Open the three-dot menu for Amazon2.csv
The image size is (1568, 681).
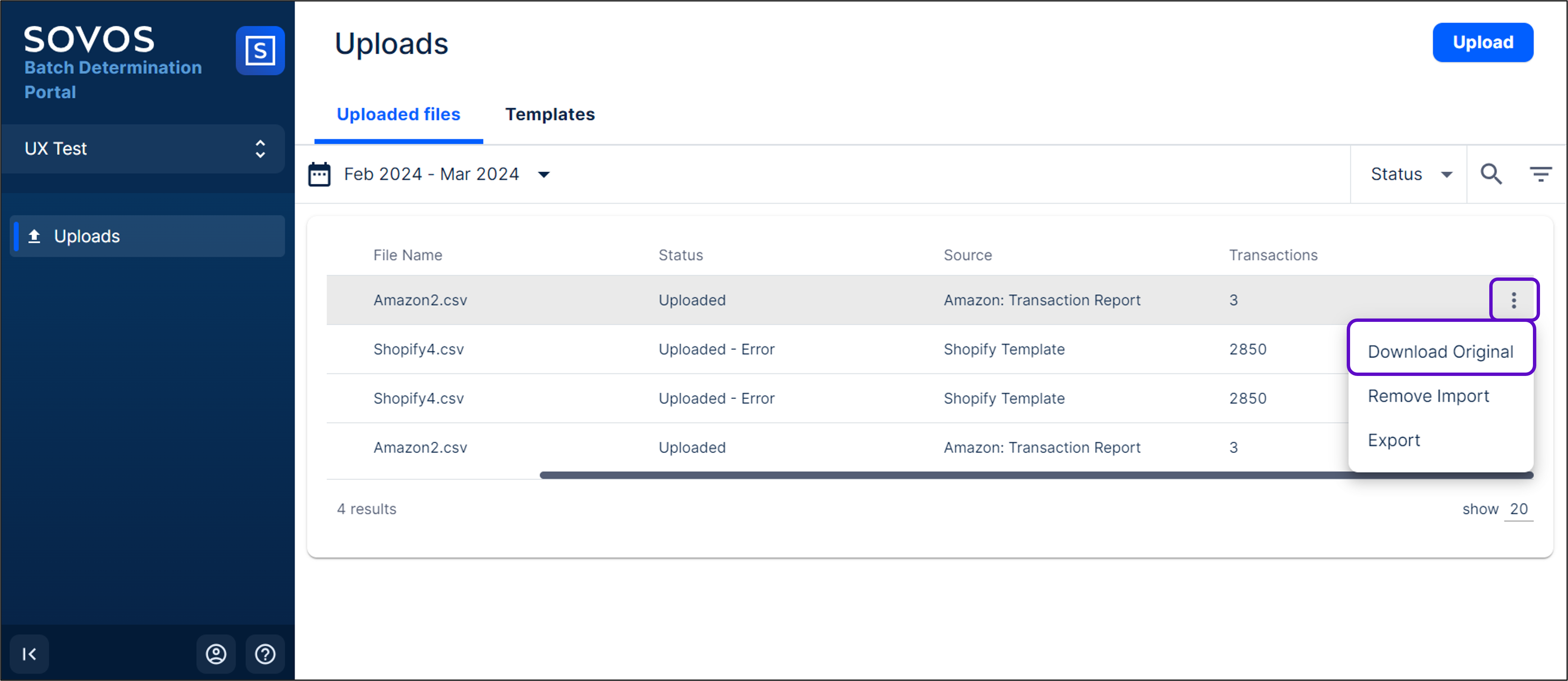tap(1513, 300)
